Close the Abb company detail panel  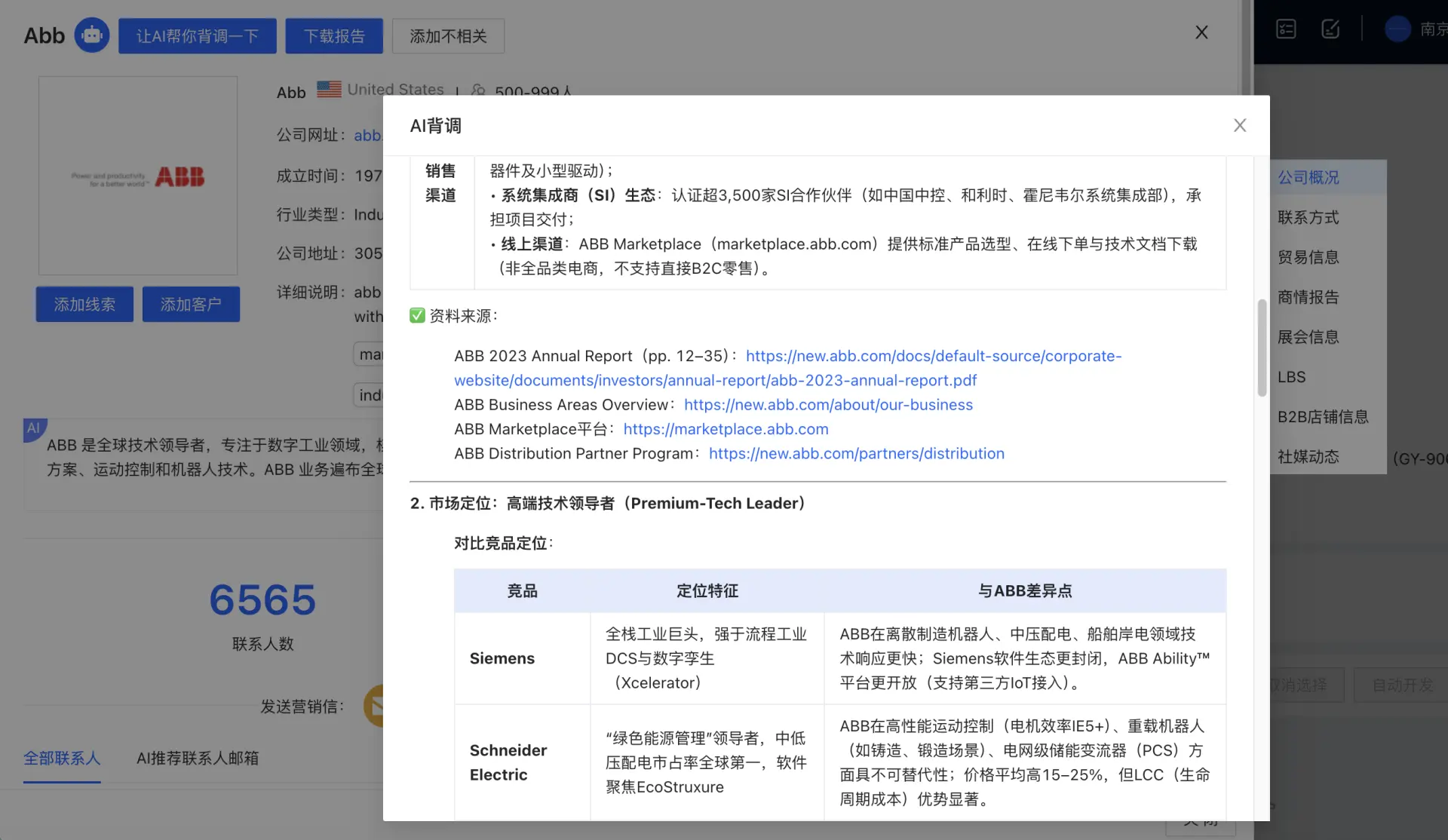(1201, 32)
